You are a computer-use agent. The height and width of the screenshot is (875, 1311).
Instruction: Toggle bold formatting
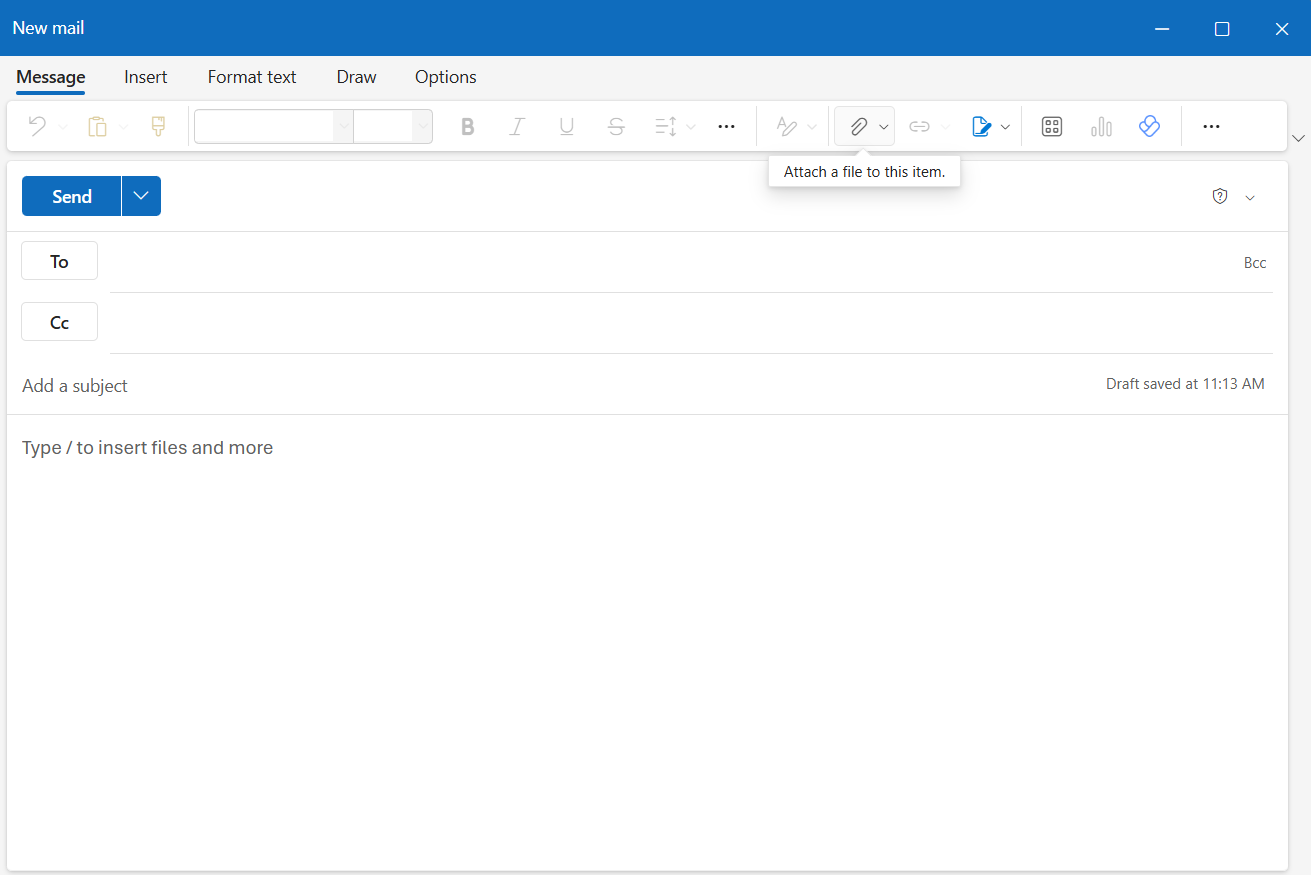[467, 126]
